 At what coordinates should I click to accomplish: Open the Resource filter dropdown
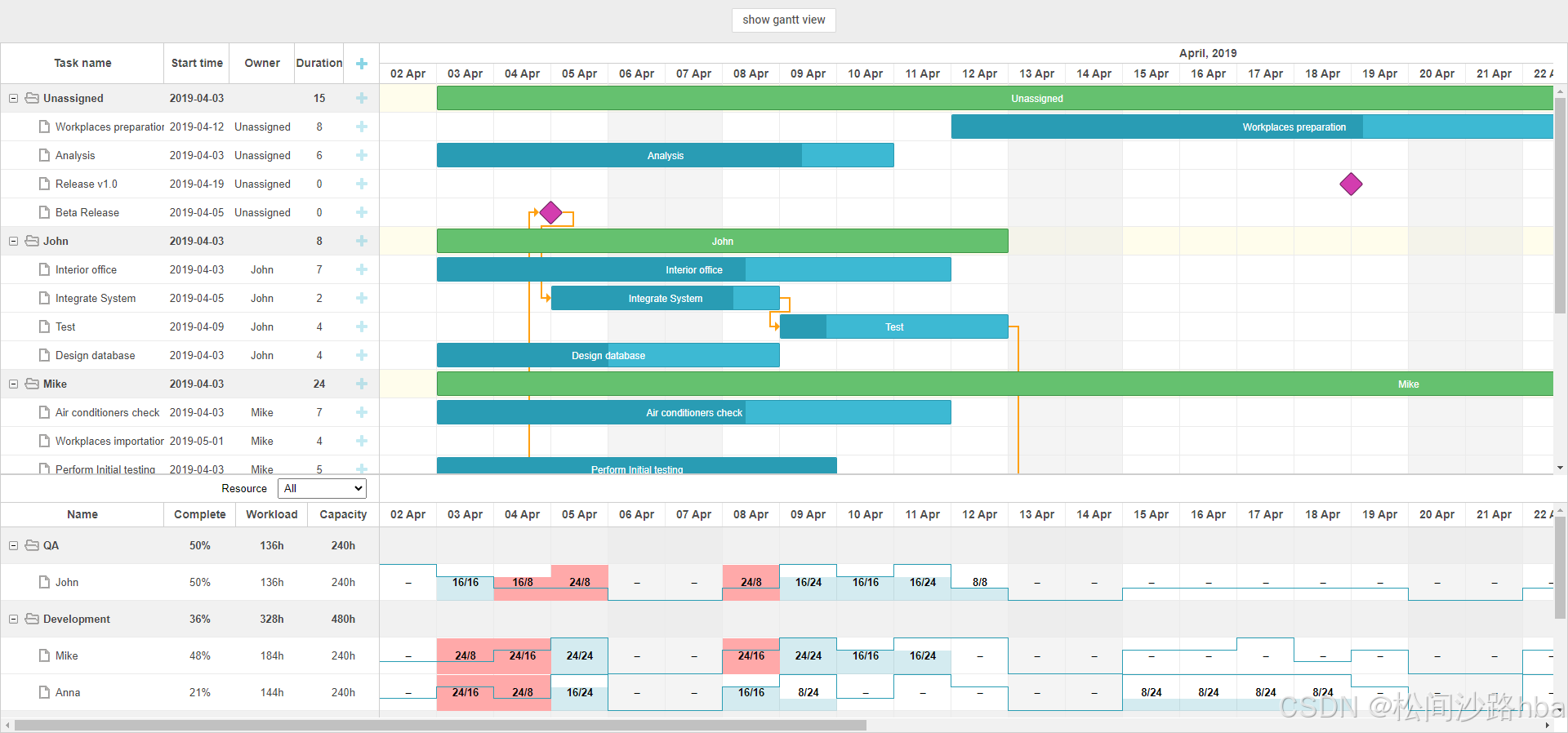point(322,488)
